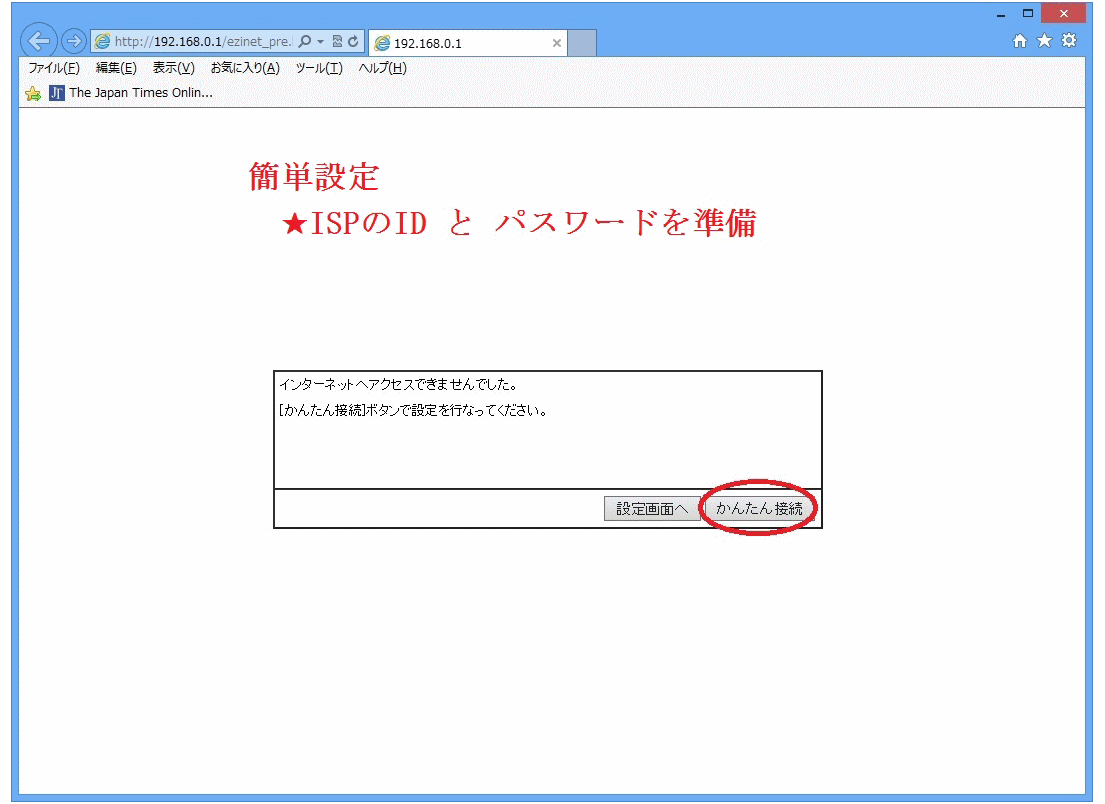Click the add to favorites bar icon
1105x804 pixels.
(x=33, y=93)
